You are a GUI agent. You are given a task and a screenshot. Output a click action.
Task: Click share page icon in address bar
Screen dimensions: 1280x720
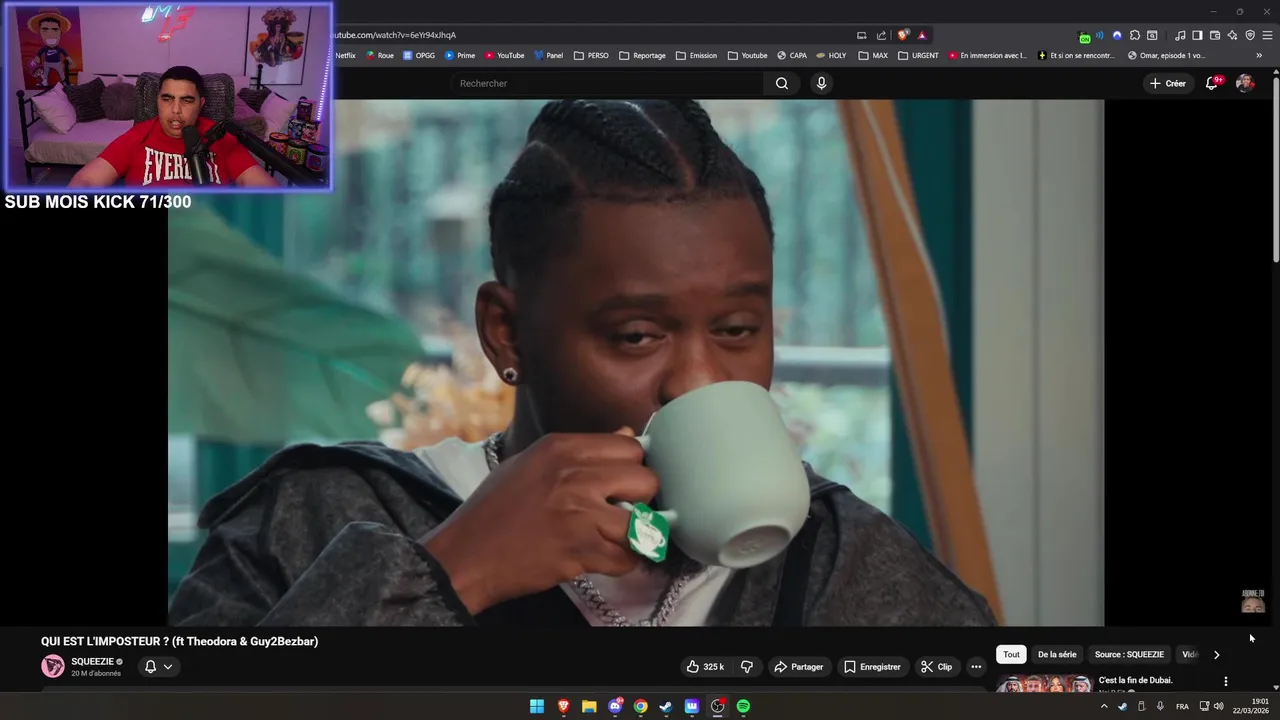tap(881, 35)
